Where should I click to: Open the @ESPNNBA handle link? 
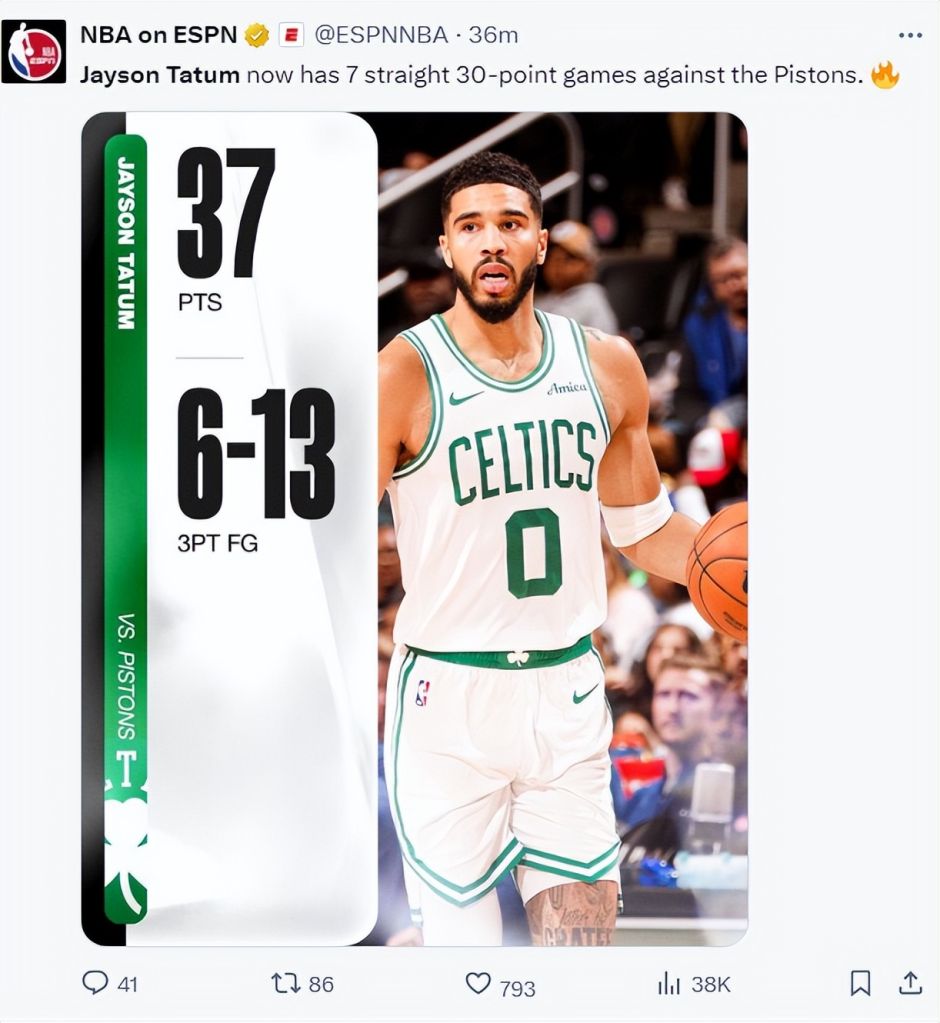tap(382, 35)
